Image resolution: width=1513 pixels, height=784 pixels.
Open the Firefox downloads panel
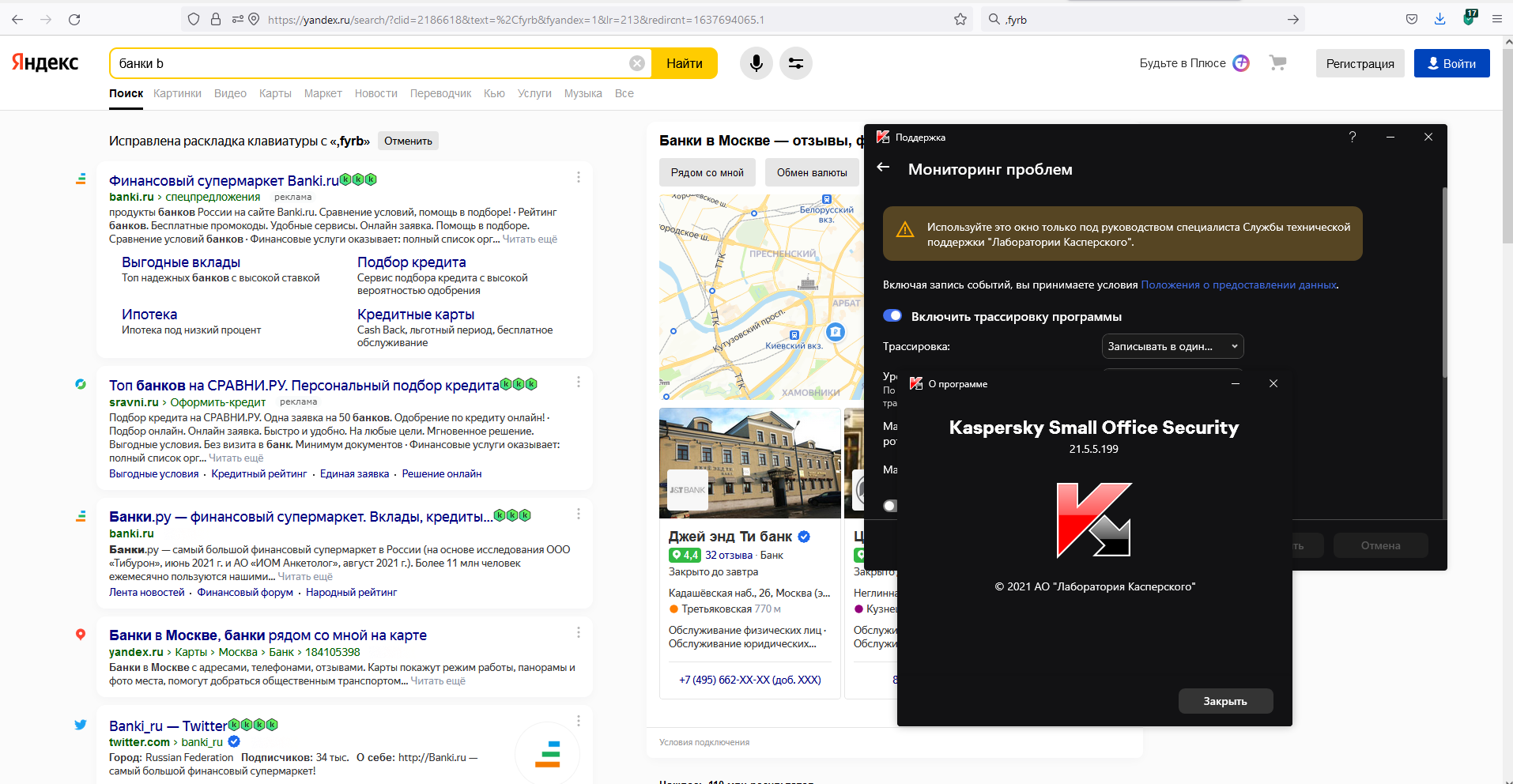(1440, 19)
